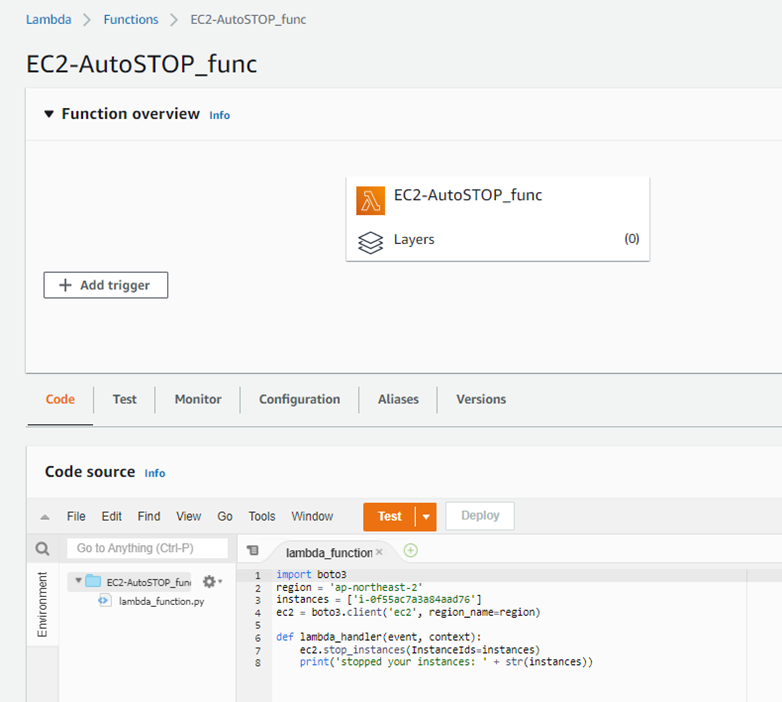Switch to the Monitor tab

point(198,399)
